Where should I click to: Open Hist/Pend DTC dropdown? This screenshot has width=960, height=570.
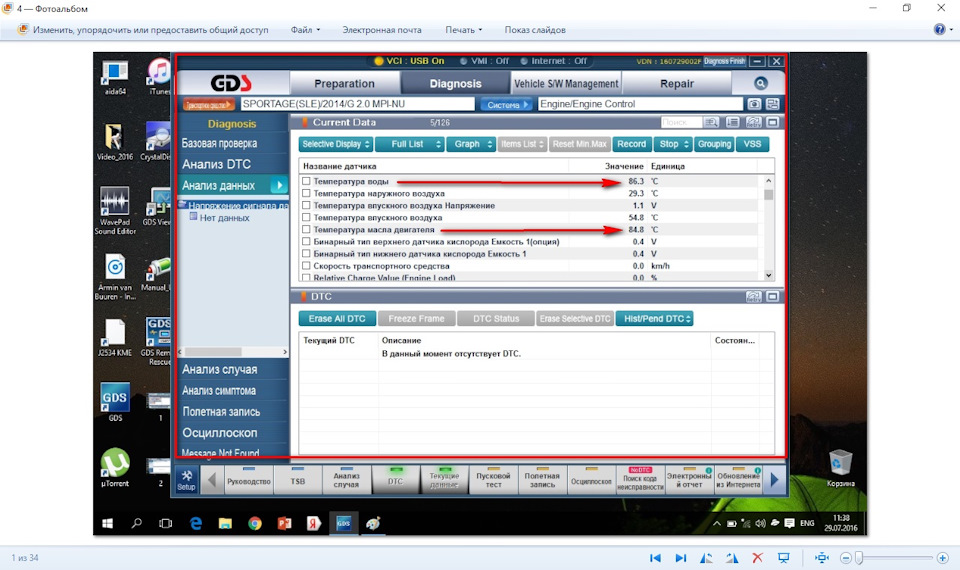point(654,318)
